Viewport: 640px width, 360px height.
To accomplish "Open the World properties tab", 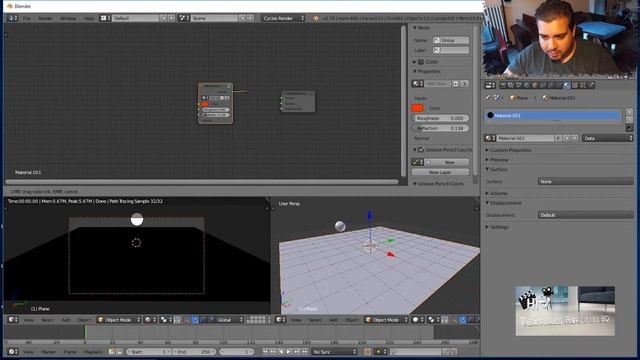I will tap(527, 85).
